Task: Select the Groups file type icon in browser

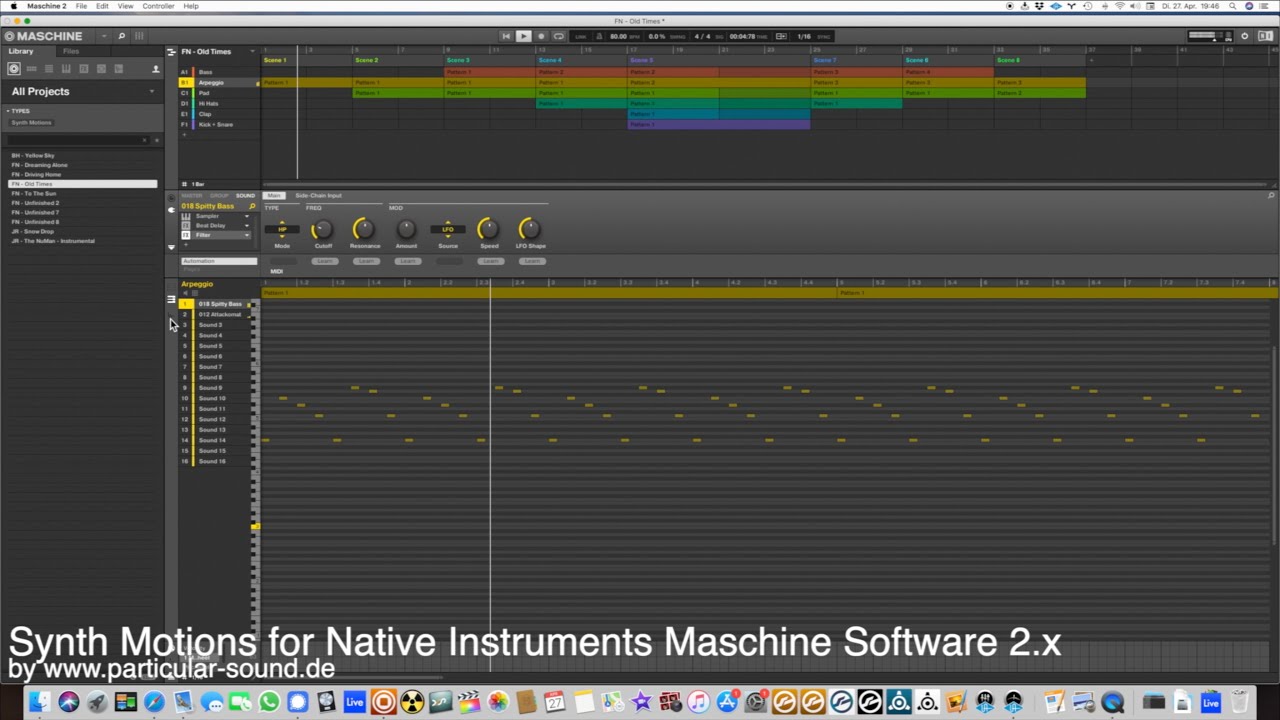Action: [31, 69]
